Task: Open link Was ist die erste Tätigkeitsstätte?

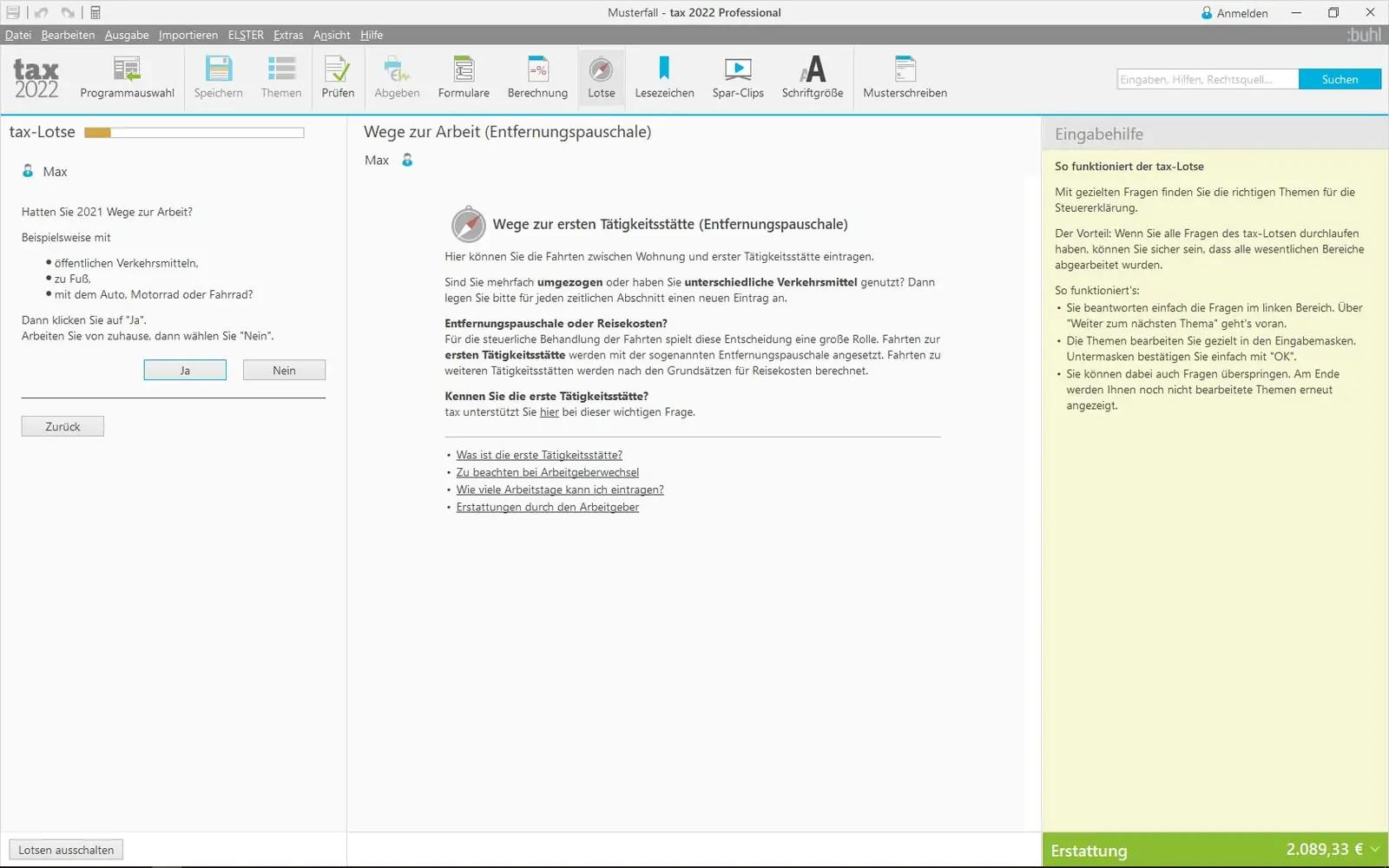Action: click(x=539, y=455)
